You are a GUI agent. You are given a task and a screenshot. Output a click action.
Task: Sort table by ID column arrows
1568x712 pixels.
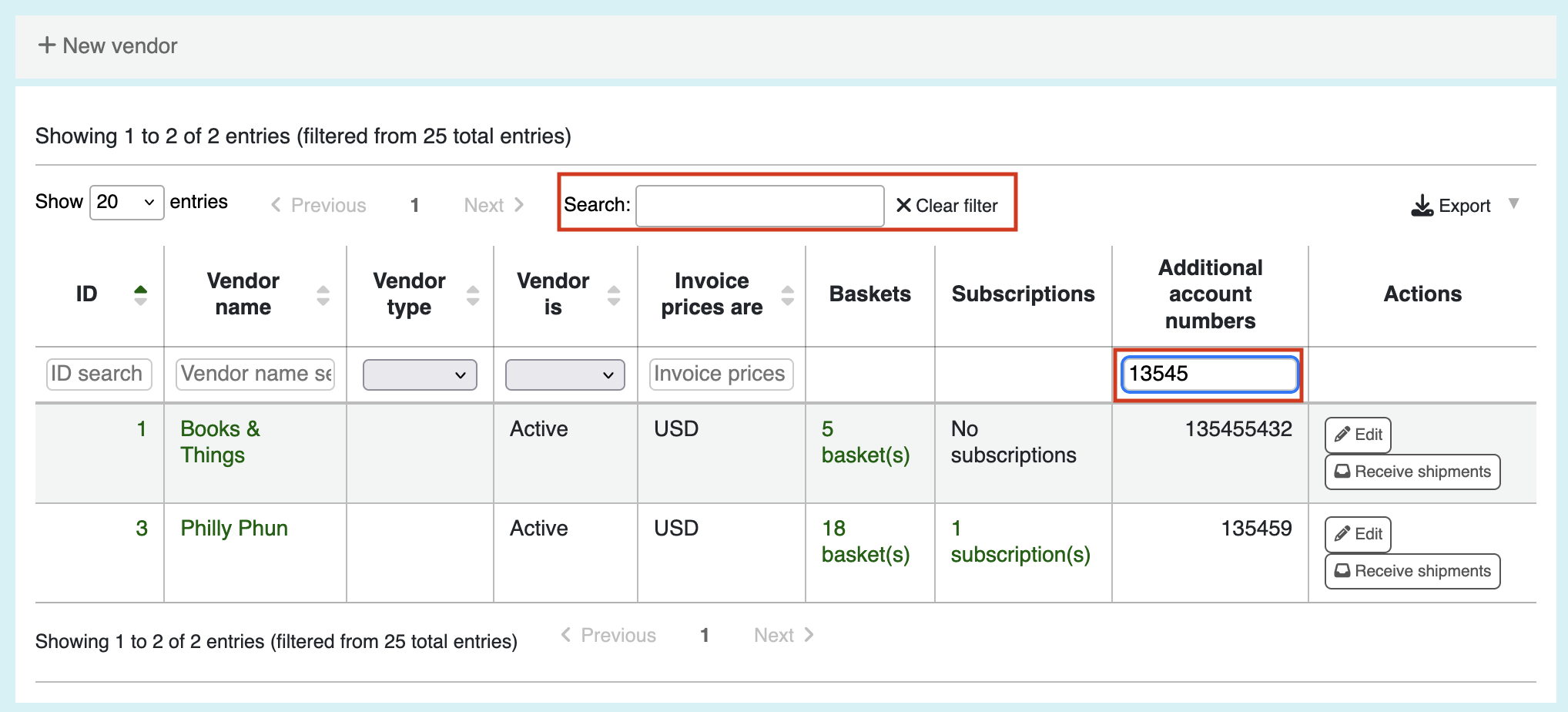click(x=140, y=294)
